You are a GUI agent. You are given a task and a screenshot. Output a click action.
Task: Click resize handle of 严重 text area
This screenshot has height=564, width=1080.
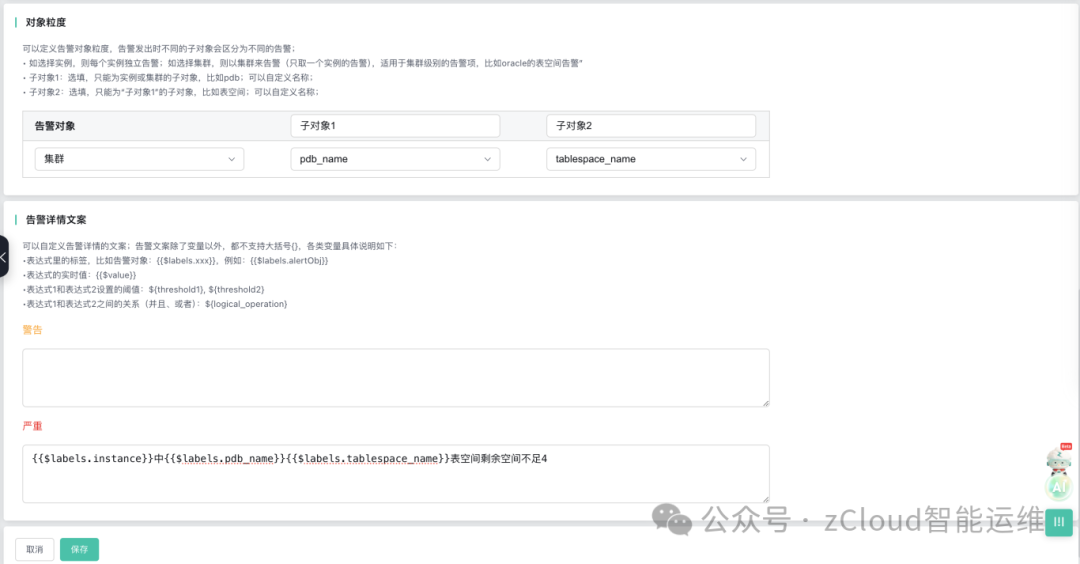point(765,498)
